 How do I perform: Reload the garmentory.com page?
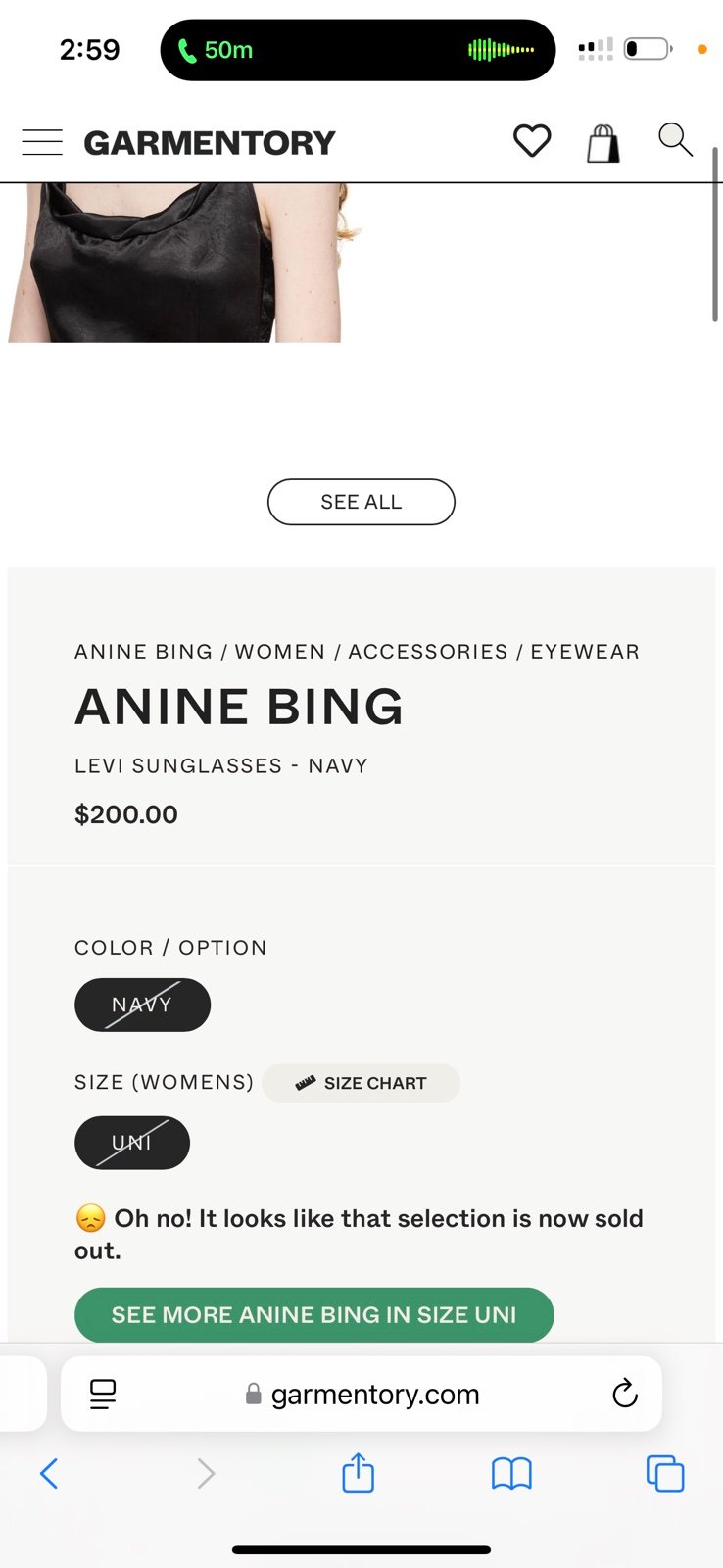tap(625, 1393)
